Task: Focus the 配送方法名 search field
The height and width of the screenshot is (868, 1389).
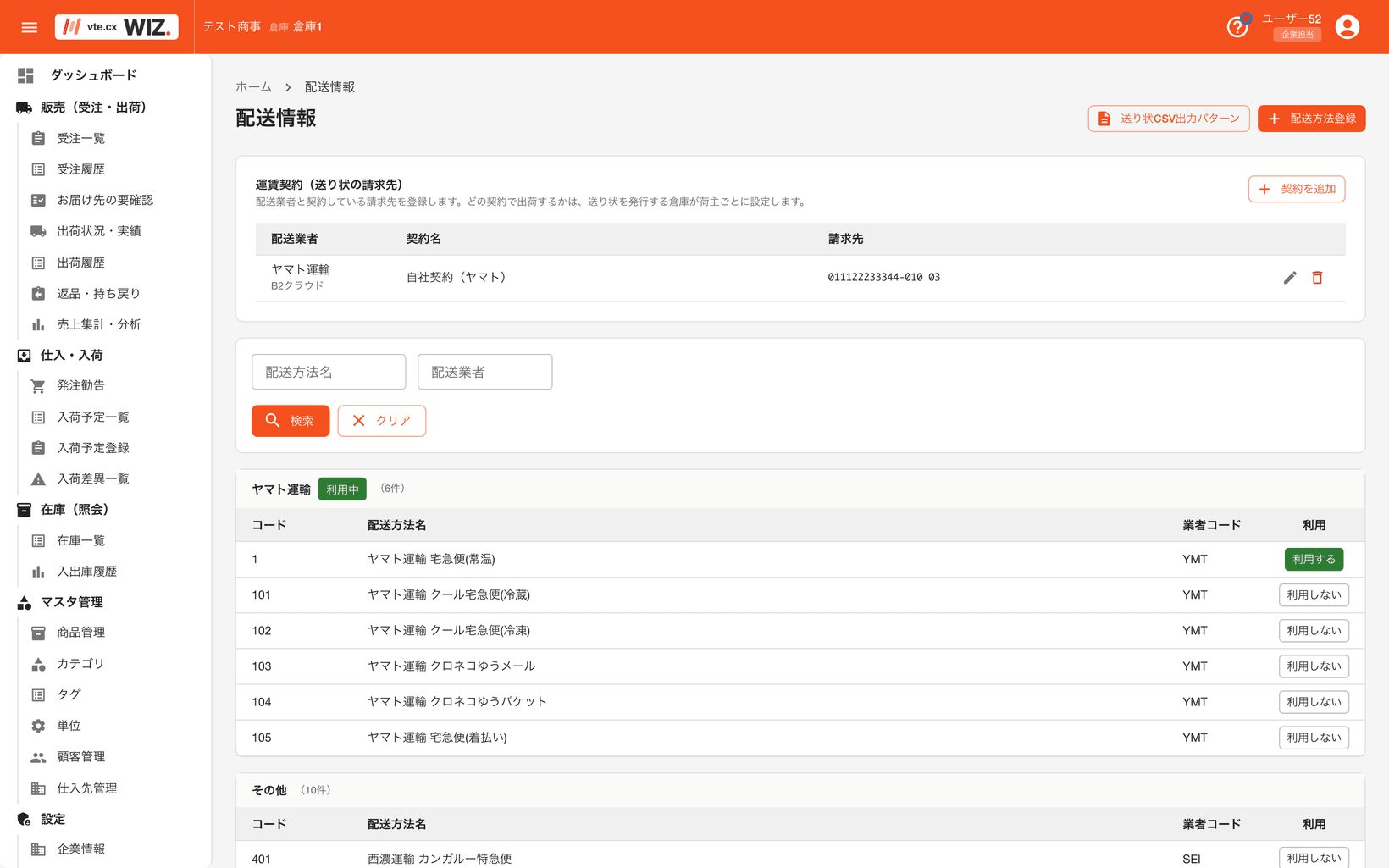Action: tap(329, 372)
